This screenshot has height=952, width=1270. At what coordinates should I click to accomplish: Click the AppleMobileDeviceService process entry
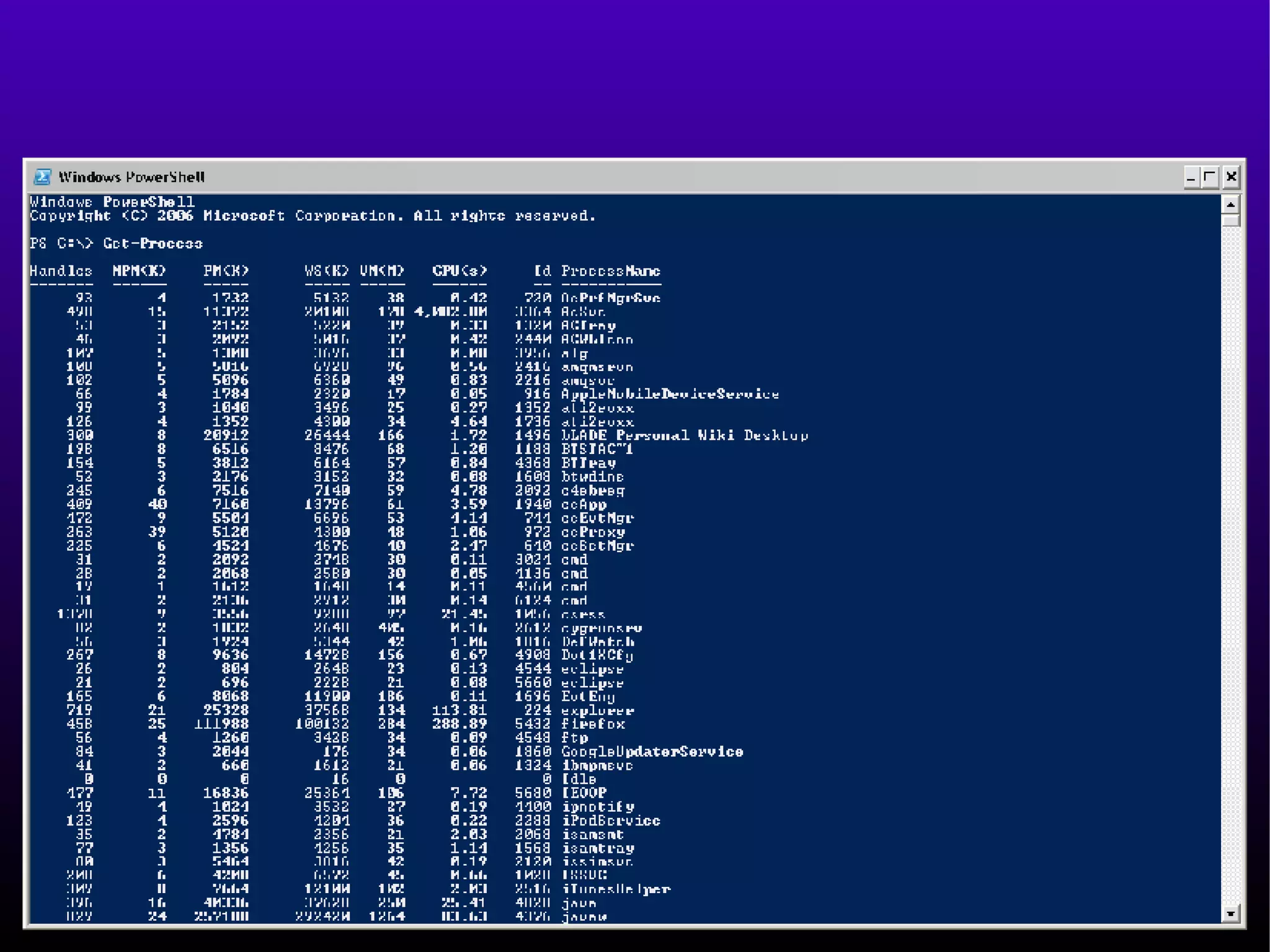pyautogui.click(x=670, y=394)
